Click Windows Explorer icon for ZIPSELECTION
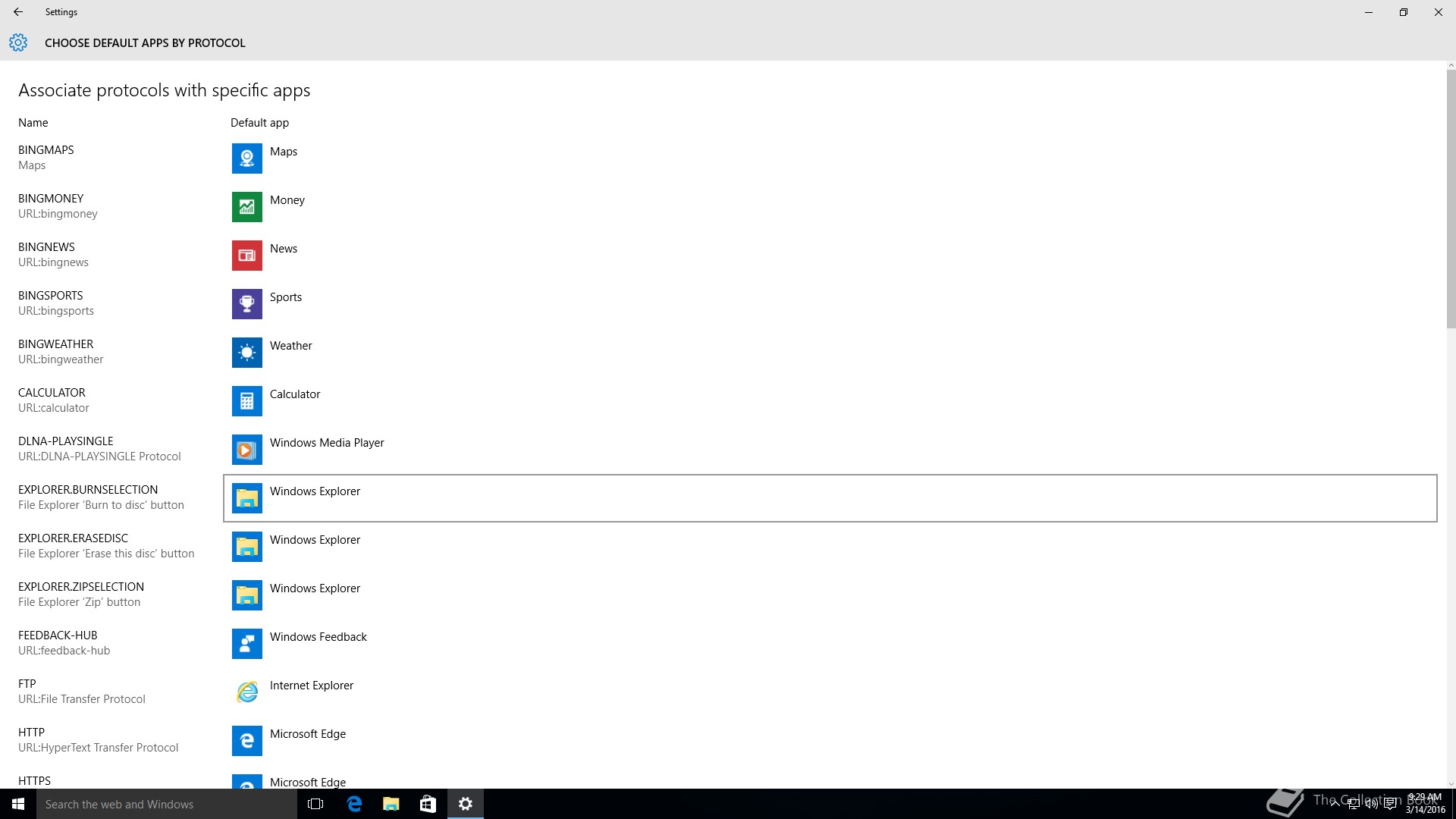 point(246,595)
